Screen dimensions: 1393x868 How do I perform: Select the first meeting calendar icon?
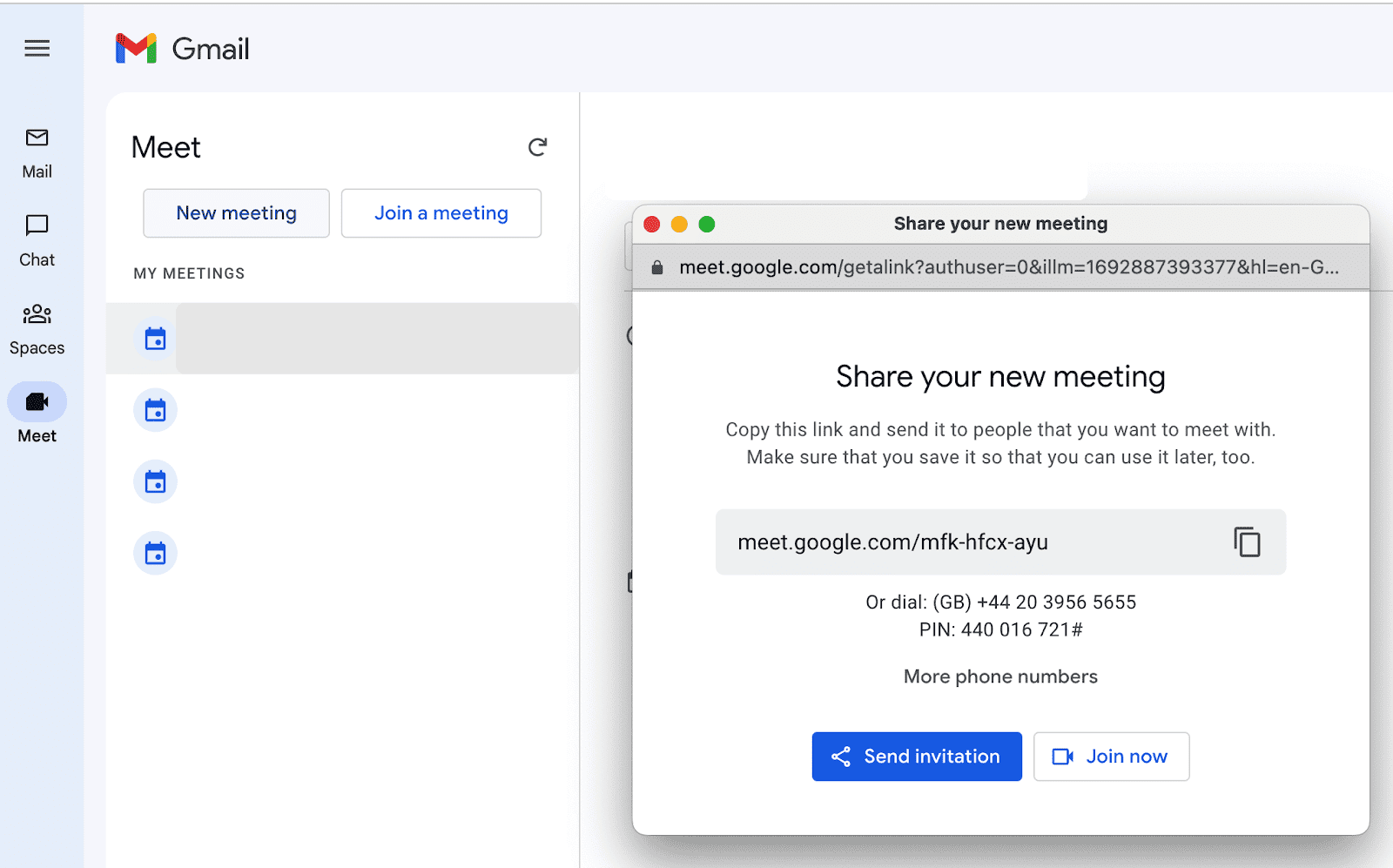coord(155,339)
